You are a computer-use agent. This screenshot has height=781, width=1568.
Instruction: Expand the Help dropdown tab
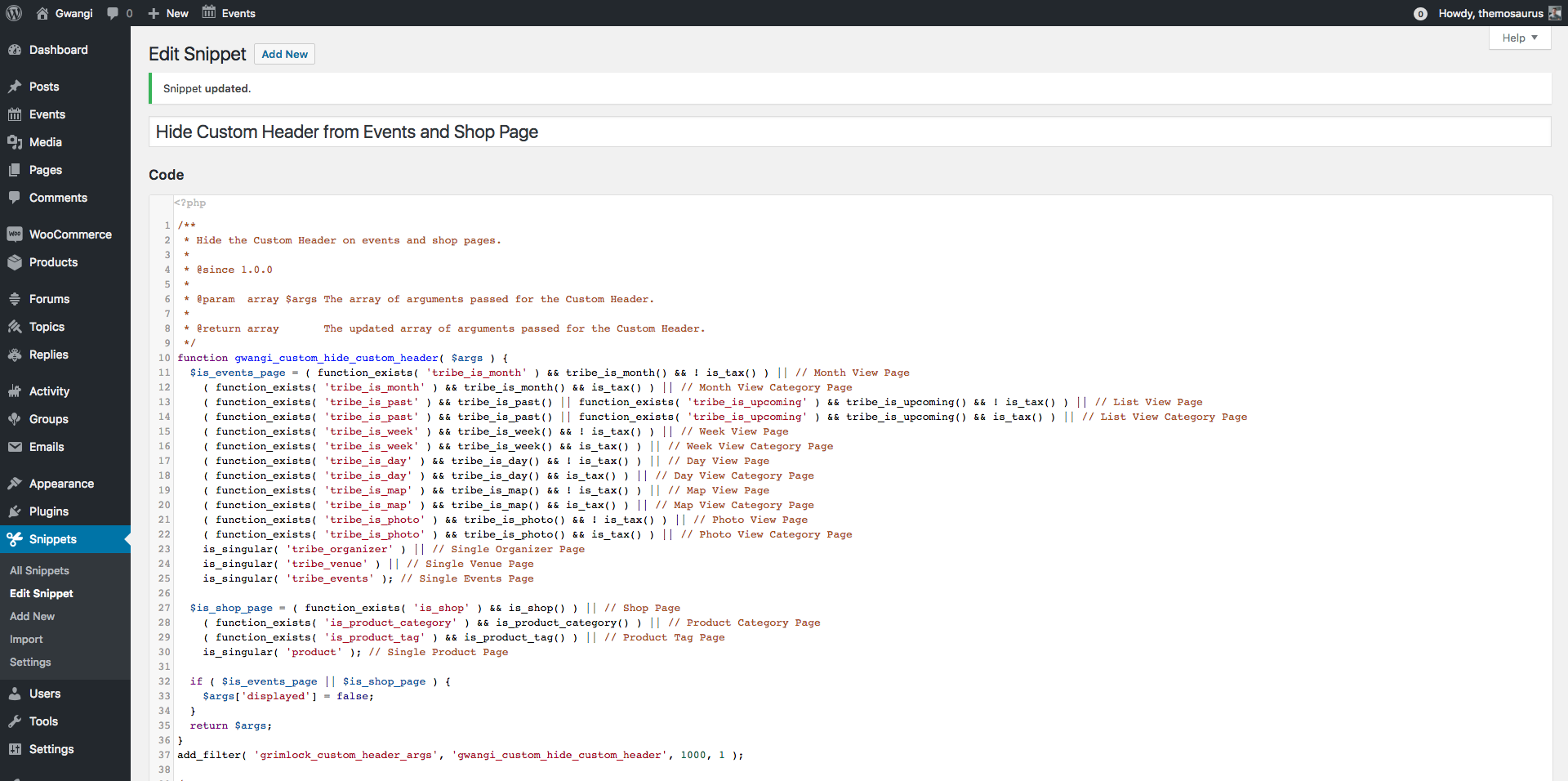pos(1520,38)
